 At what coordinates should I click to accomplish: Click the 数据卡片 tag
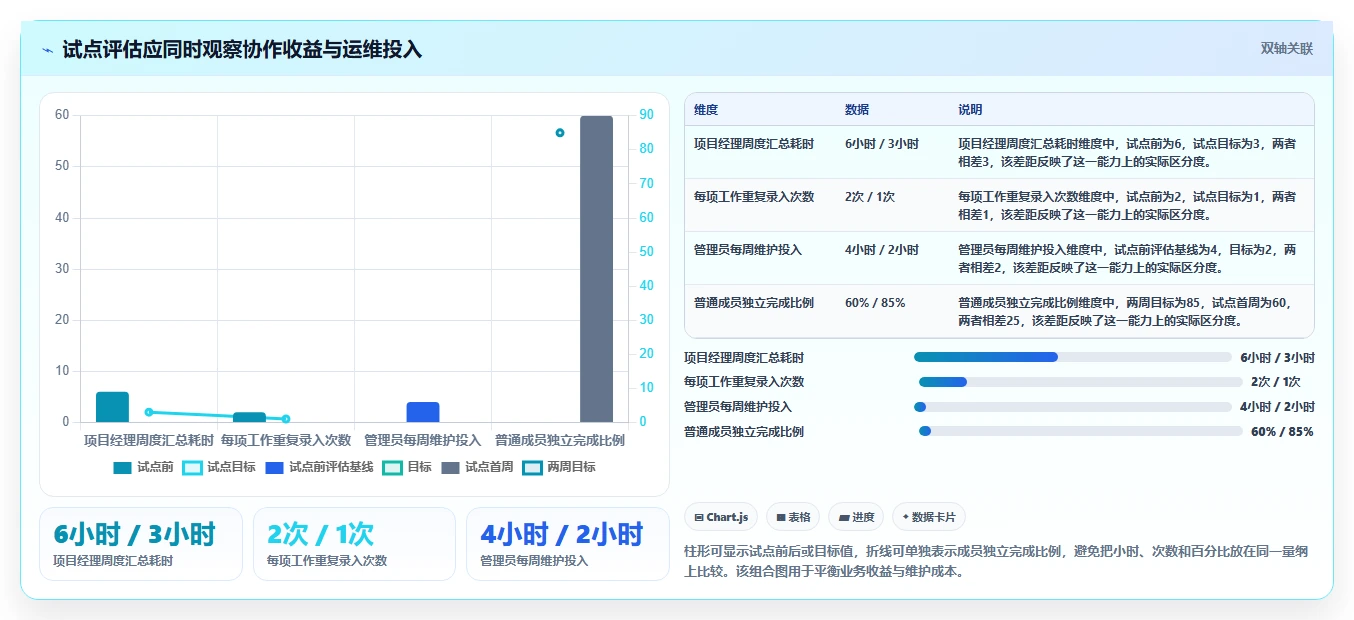coord(929,517)
